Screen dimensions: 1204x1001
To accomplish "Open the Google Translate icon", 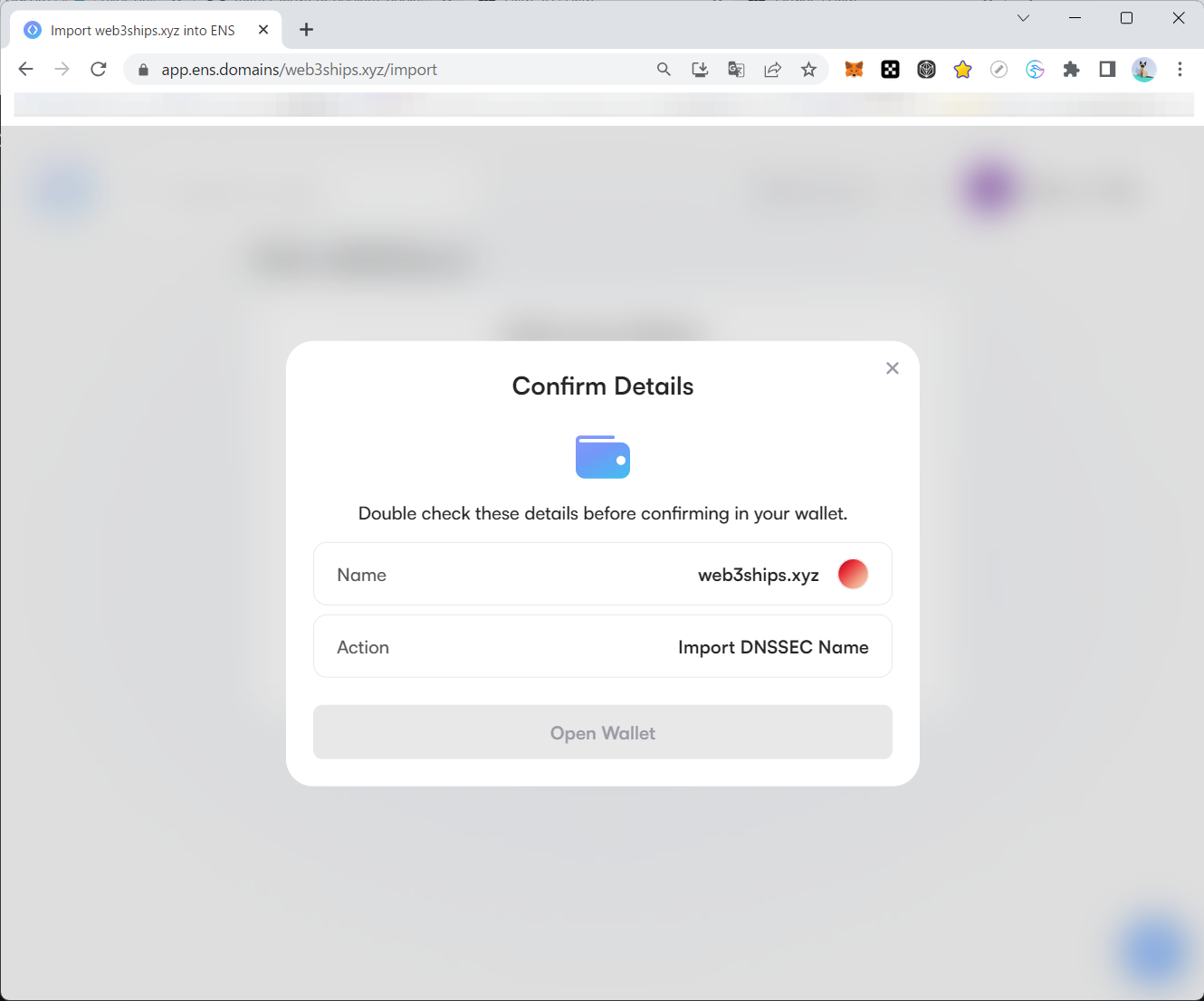I will click(x=736, y=70).
